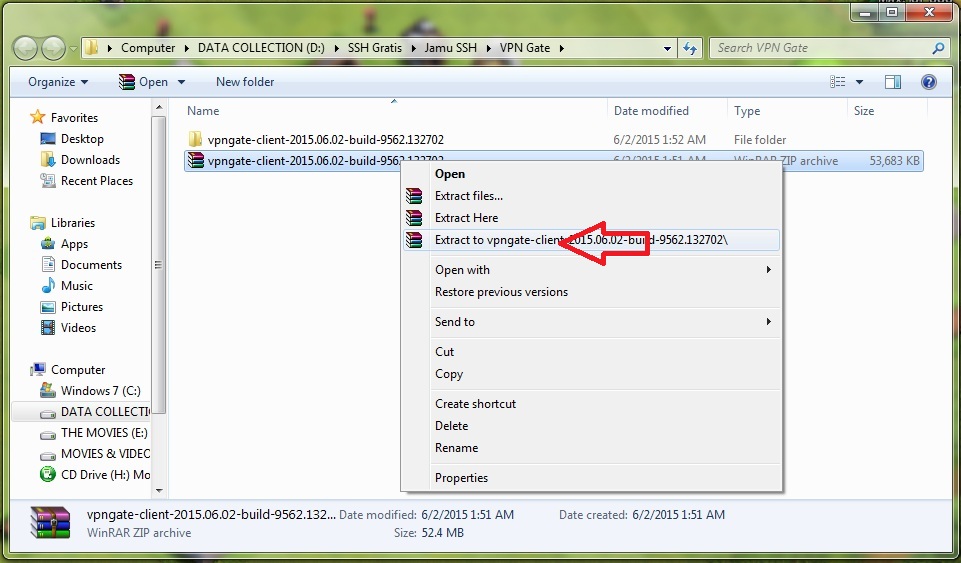Select the vpngate-client file folder row

553,140
